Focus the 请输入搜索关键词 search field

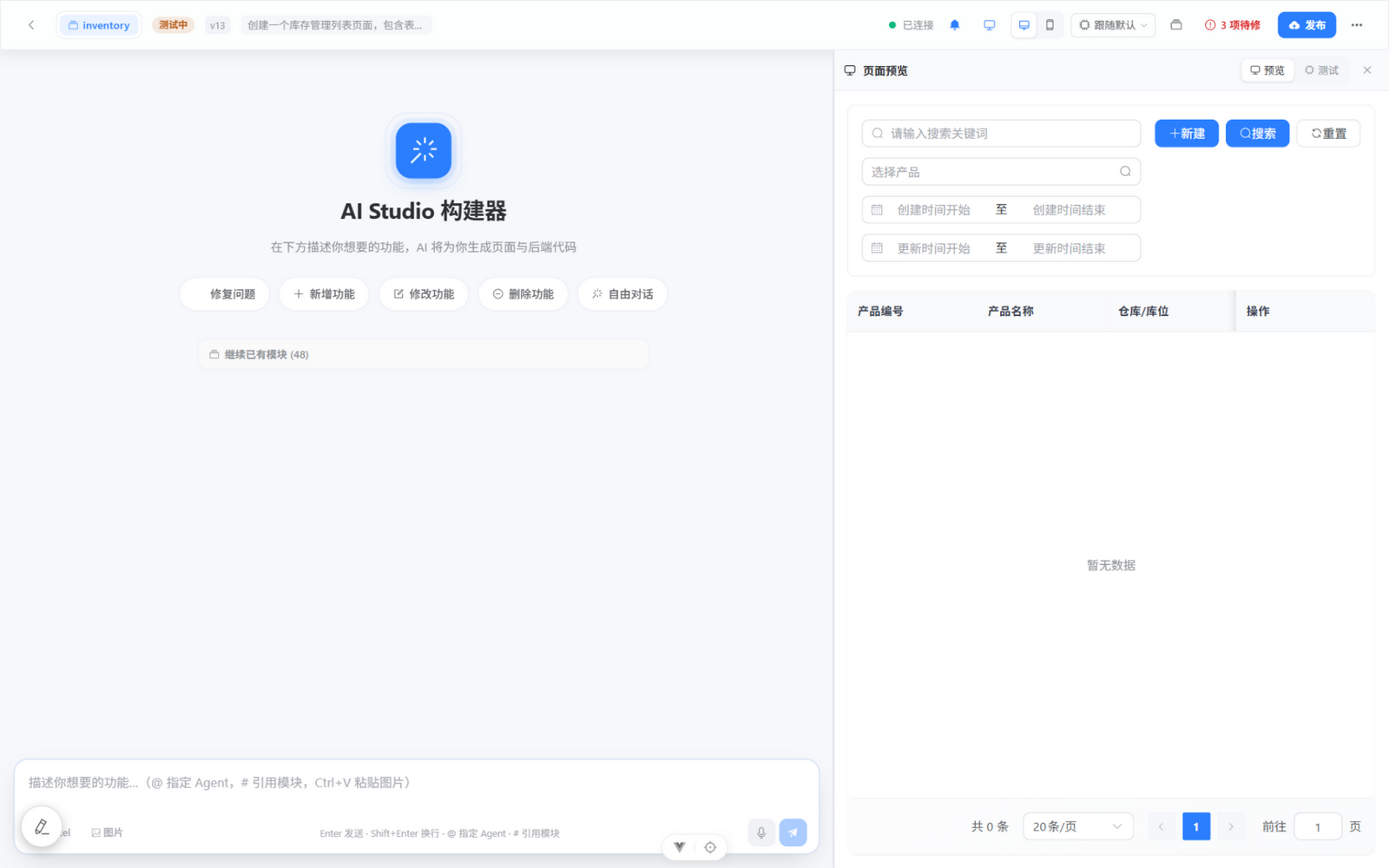pos(1001,134)
